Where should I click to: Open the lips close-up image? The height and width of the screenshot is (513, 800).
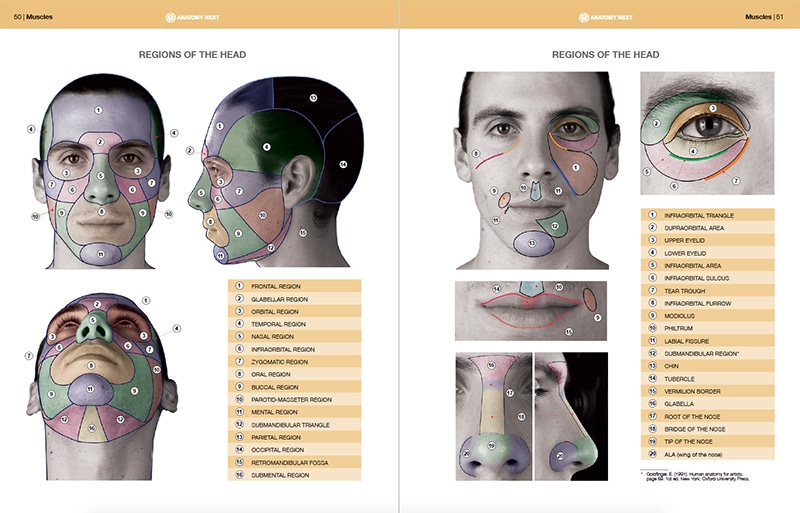(531, 310)
